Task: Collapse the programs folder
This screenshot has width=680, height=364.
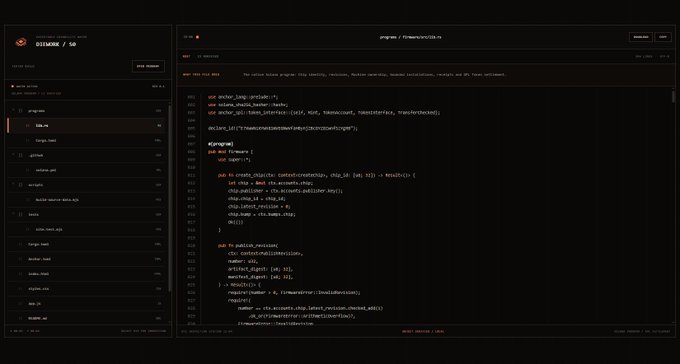Action: click(x=13, y=111)
